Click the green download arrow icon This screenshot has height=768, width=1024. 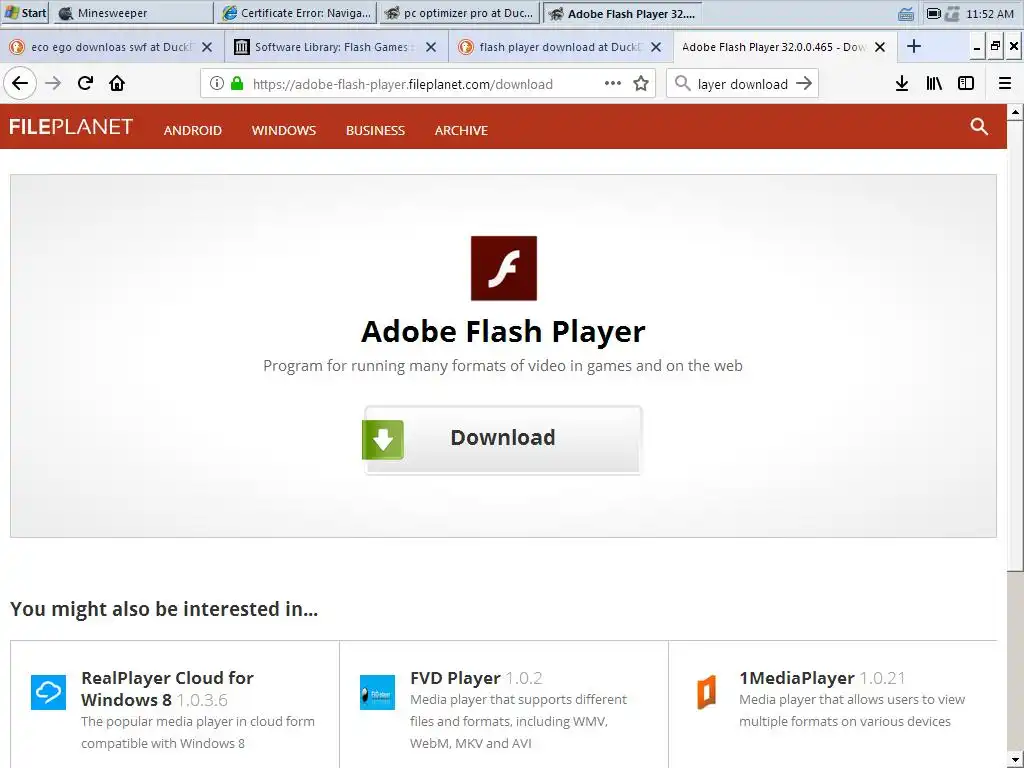click(383, 440)
